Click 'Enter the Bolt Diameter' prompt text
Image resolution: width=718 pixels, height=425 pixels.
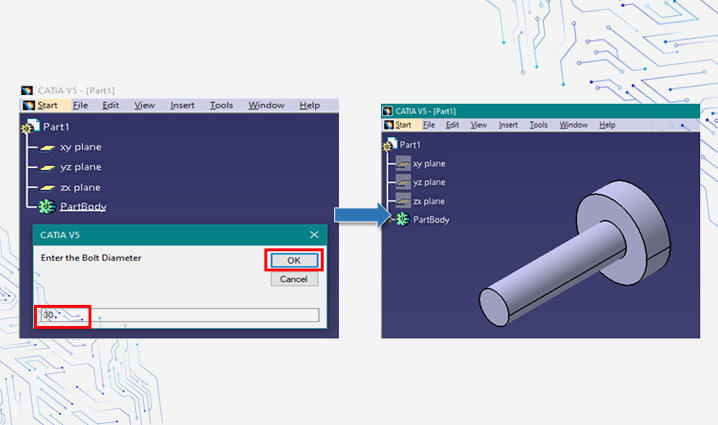click(91, 258)
